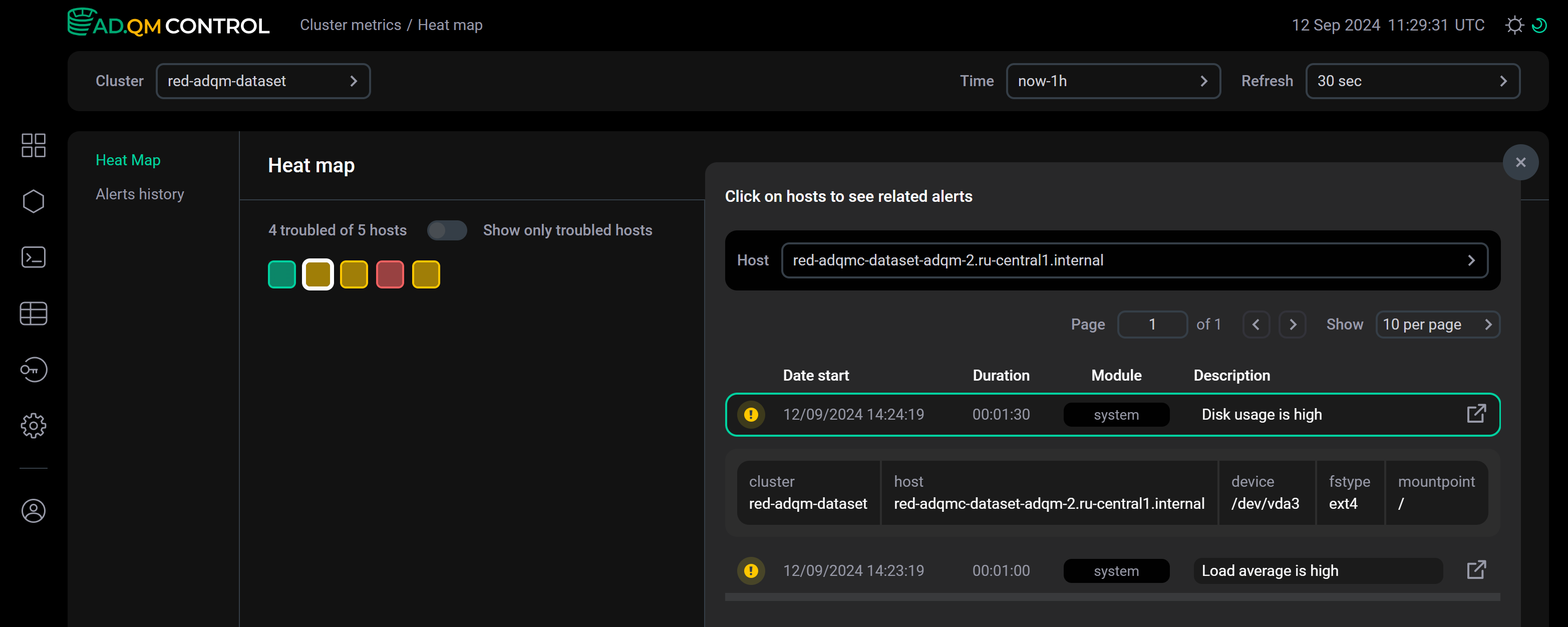Viewport: 1568px width, 627px height.
Task: Click the page number input field
Action: (1152, 324)
